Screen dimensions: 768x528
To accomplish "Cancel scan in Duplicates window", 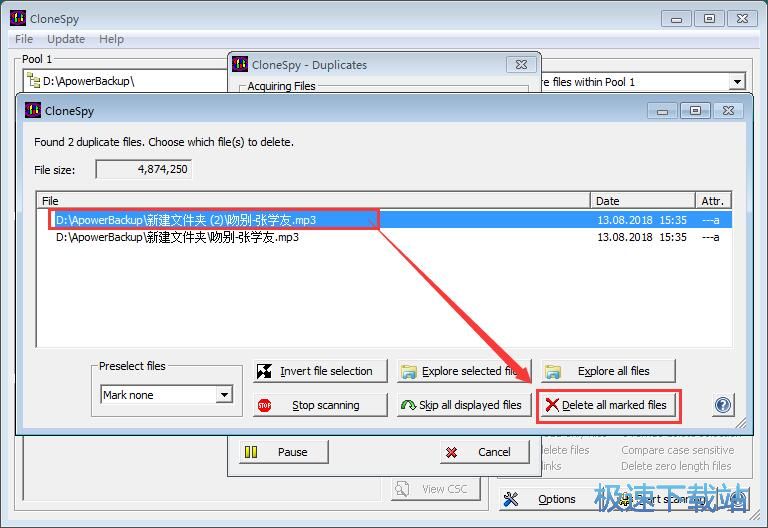I will pos(485,452).
